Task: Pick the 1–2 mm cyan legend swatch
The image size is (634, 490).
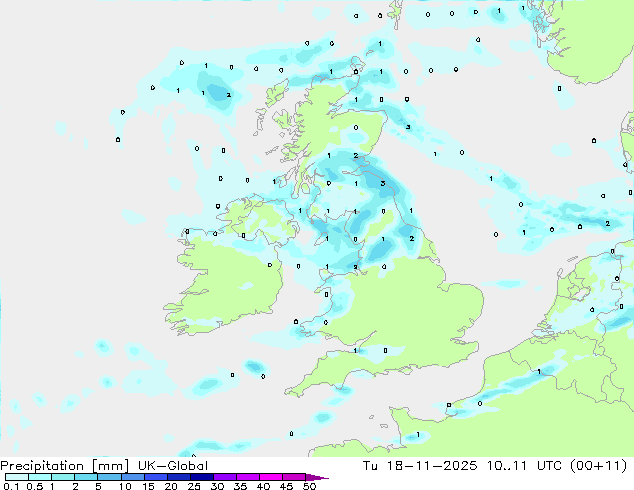Action: 63,477
